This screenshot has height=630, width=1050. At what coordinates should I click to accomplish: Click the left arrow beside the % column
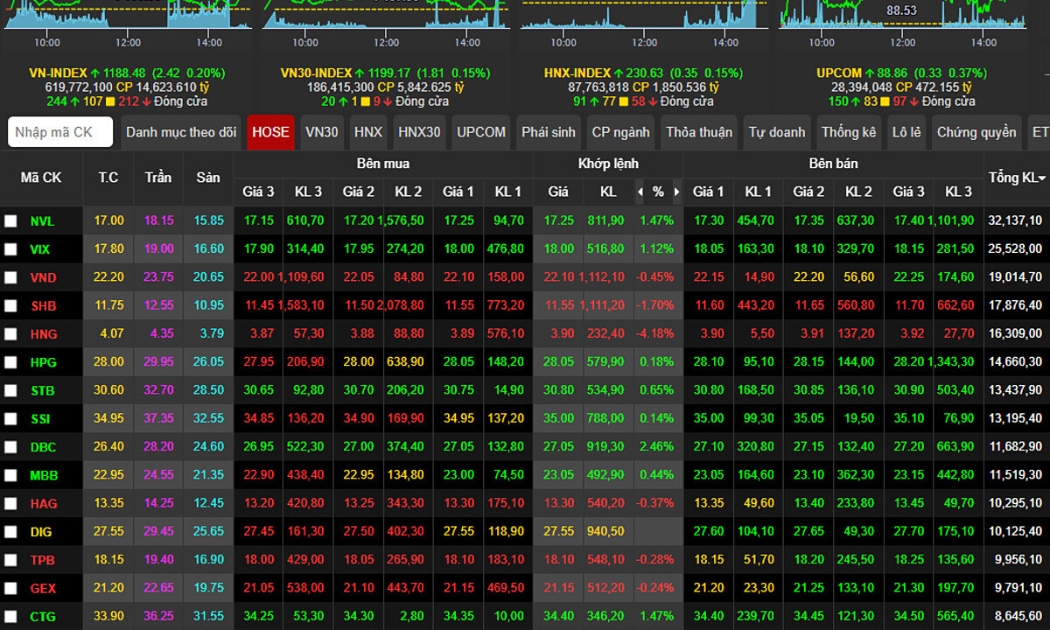click(x=640, y=192)
